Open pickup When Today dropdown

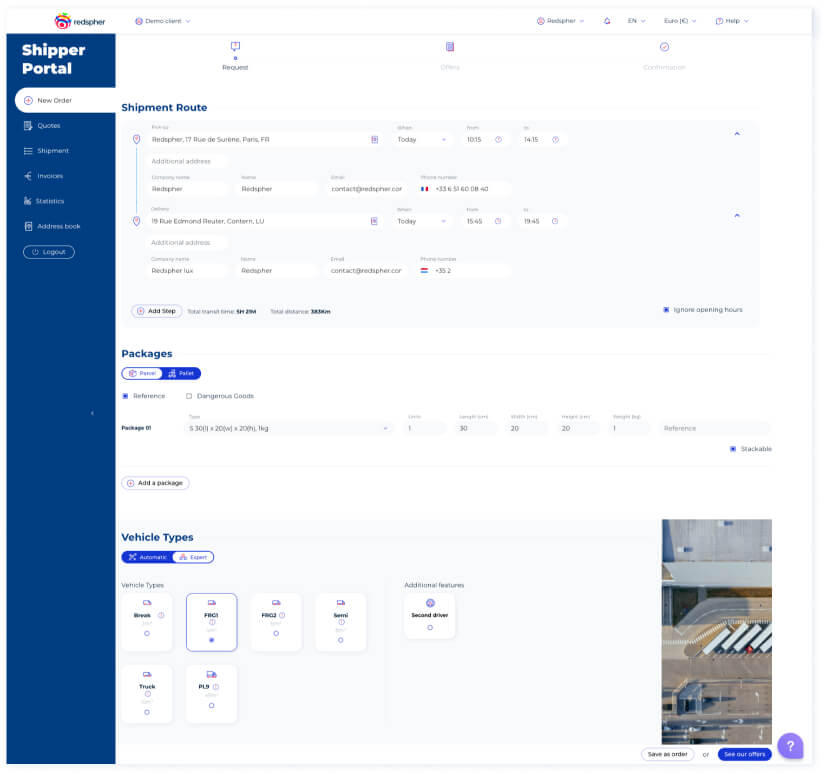tap(422, 140)
